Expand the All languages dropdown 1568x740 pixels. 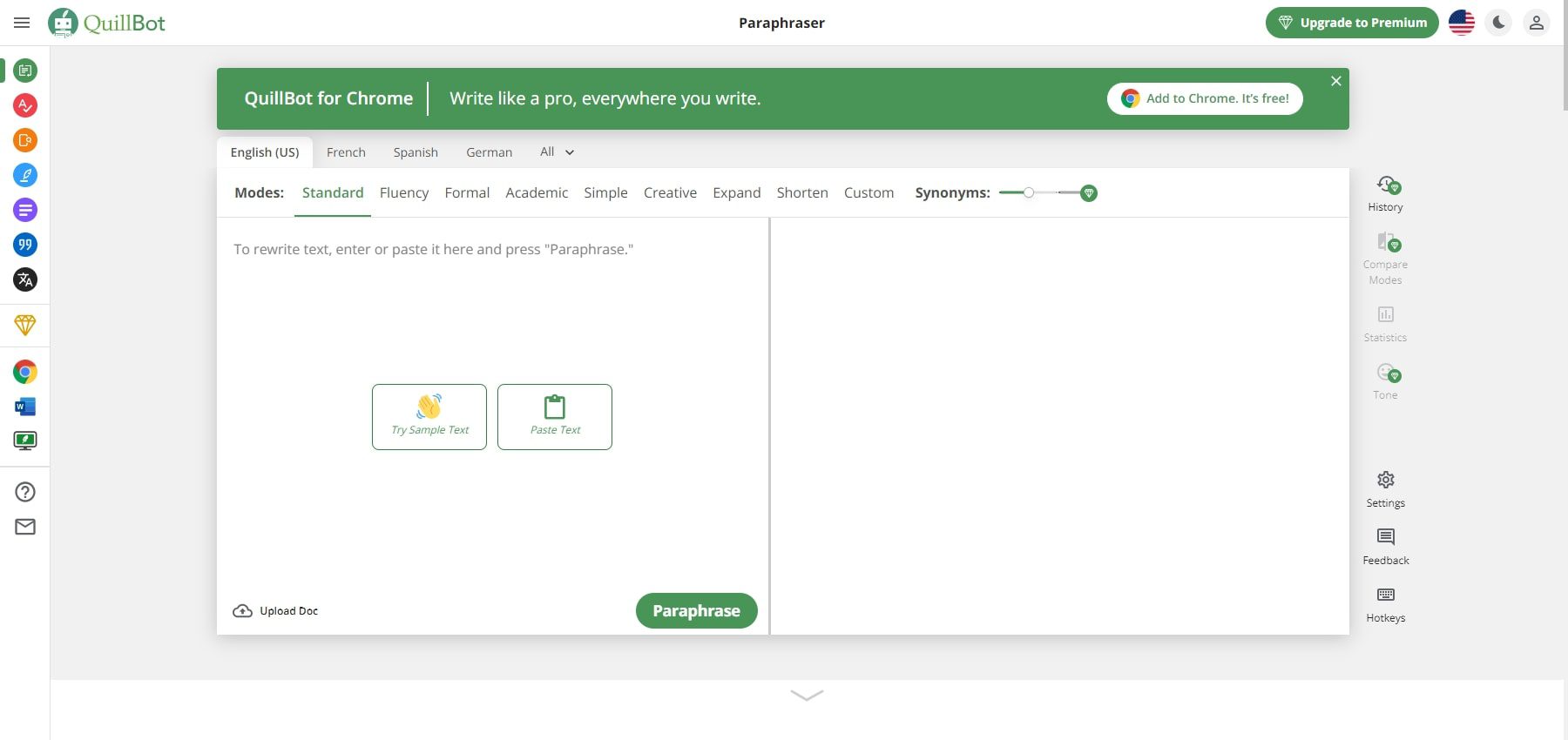[x=557, y=152]
